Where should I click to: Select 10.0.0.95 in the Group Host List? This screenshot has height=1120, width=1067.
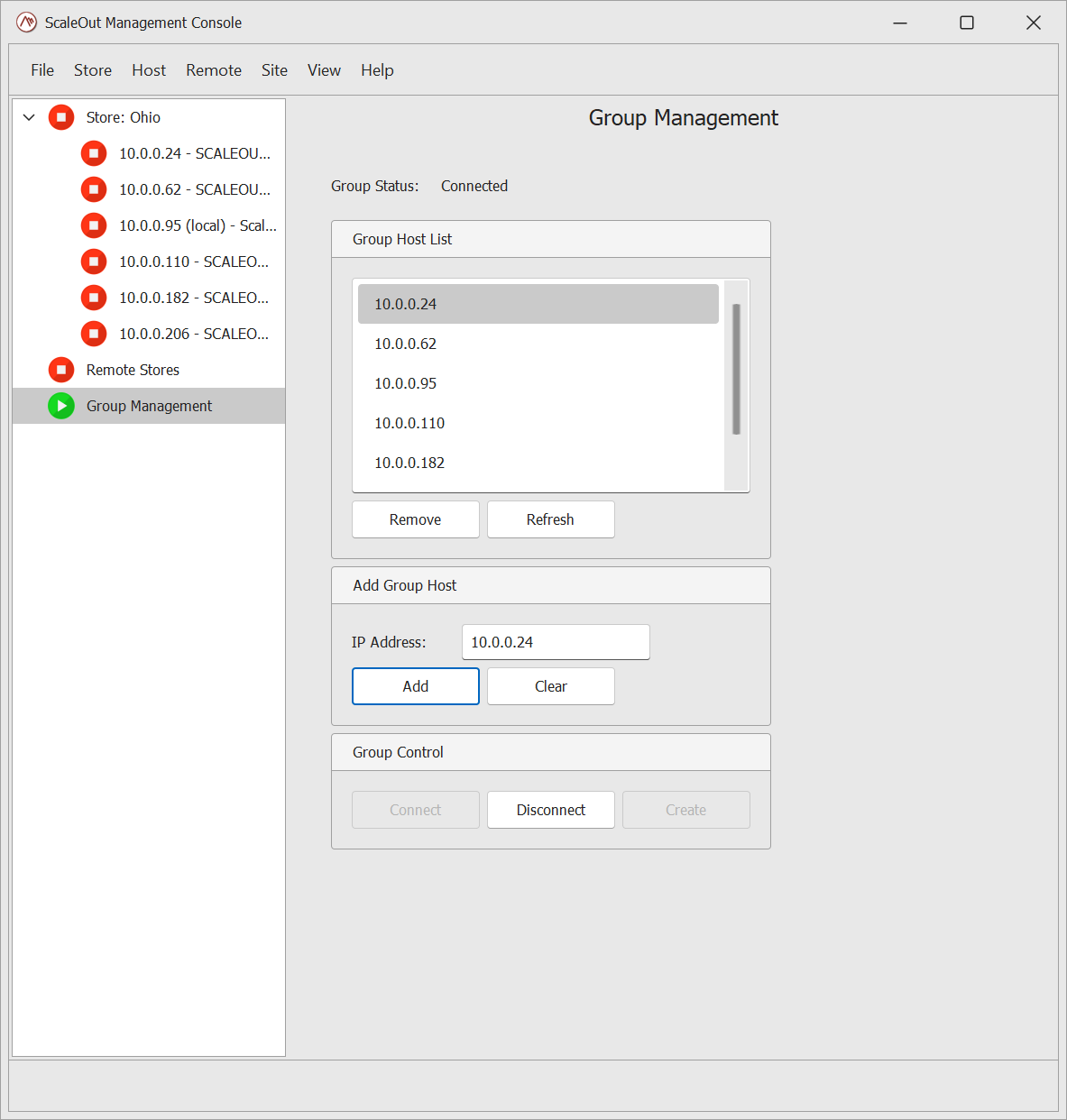(x=538, y=383)
